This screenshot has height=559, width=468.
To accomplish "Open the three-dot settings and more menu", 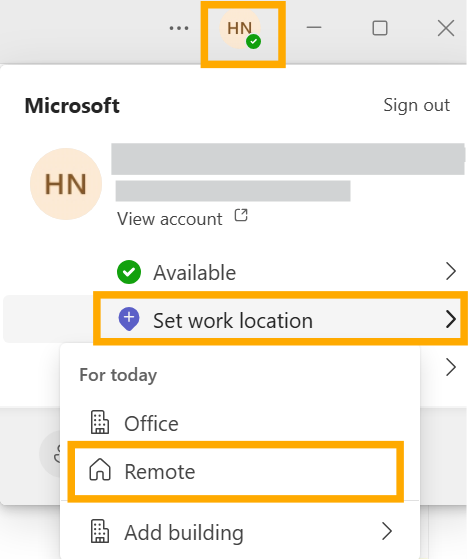I will (x=179, y=28).
